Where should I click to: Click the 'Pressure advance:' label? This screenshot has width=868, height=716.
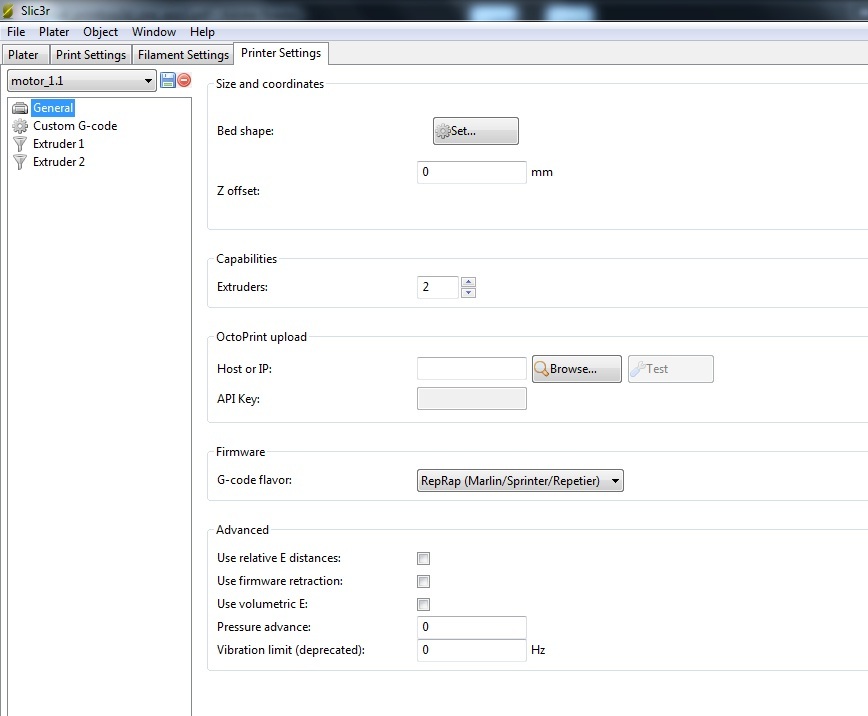[264, 627]
